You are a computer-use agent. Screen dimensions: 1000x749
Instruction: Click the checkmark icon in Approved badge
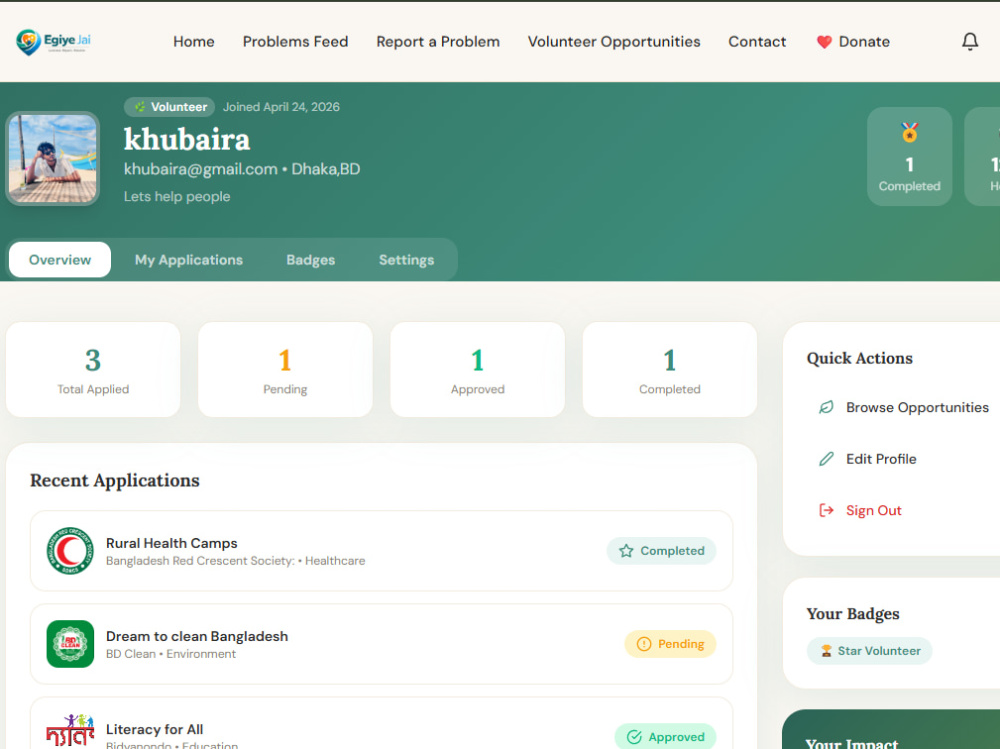(x=634, y=737)
